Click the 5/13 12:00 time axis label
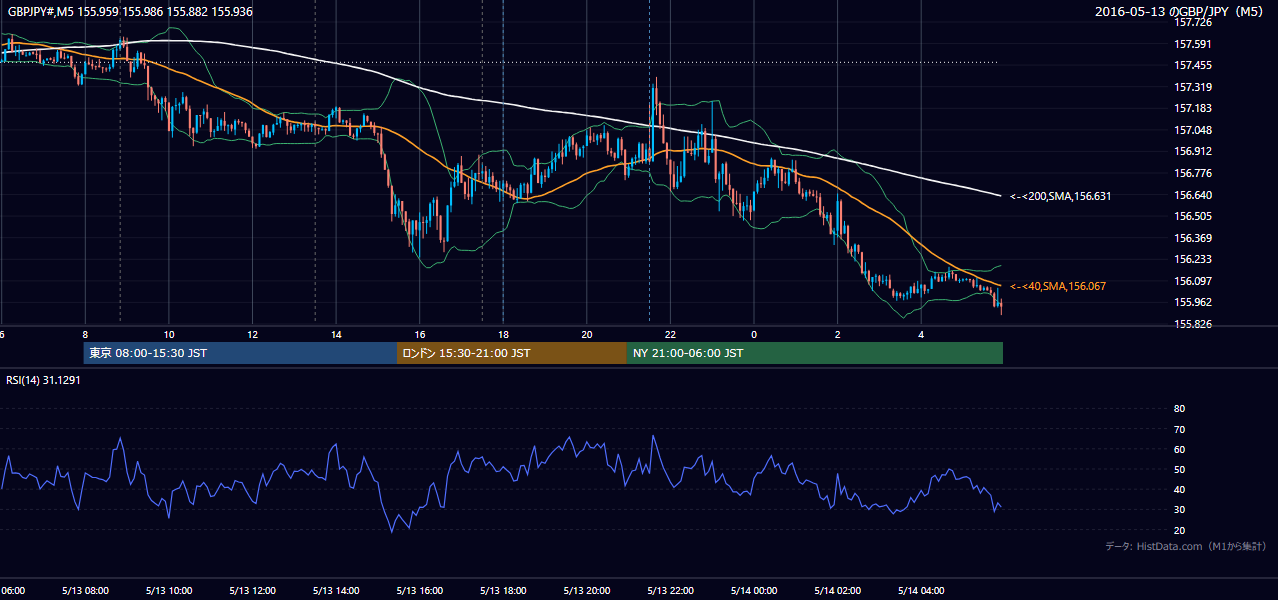This screenshot has width=1278, height=600. tap(253, 590)
